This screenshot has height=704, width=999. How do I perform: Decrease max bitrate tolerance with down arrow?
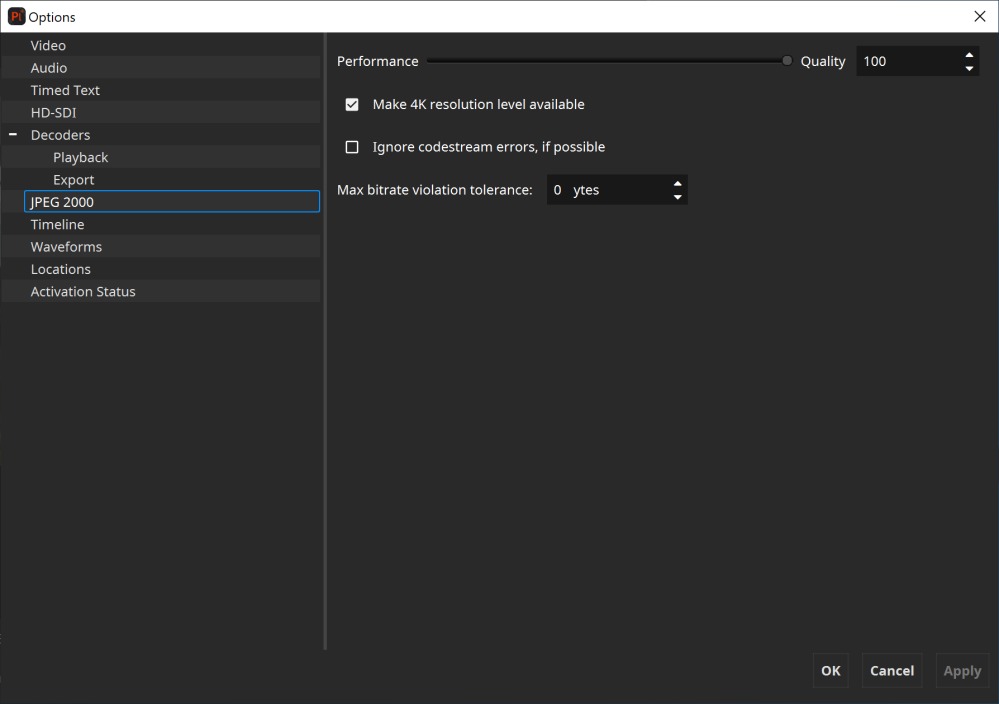677,197
